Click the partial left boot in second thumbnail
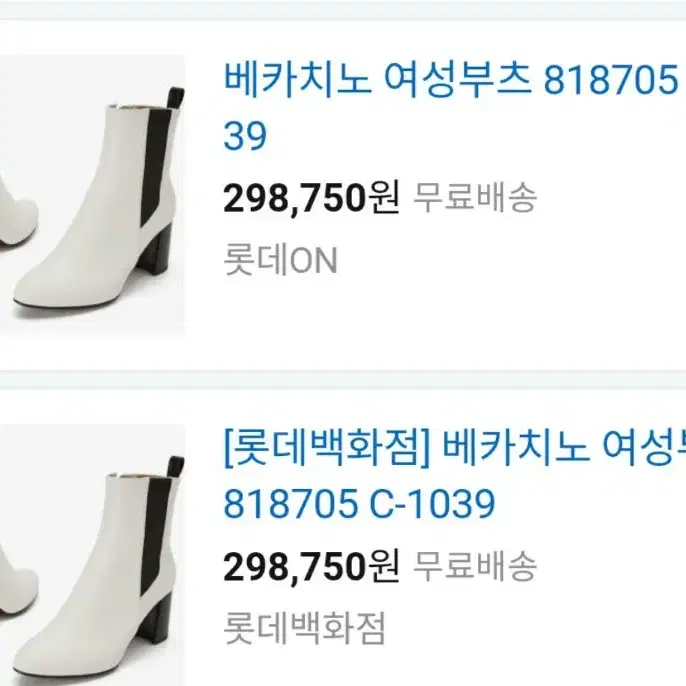This screenshot has height=686, width=686. [18, 581]
